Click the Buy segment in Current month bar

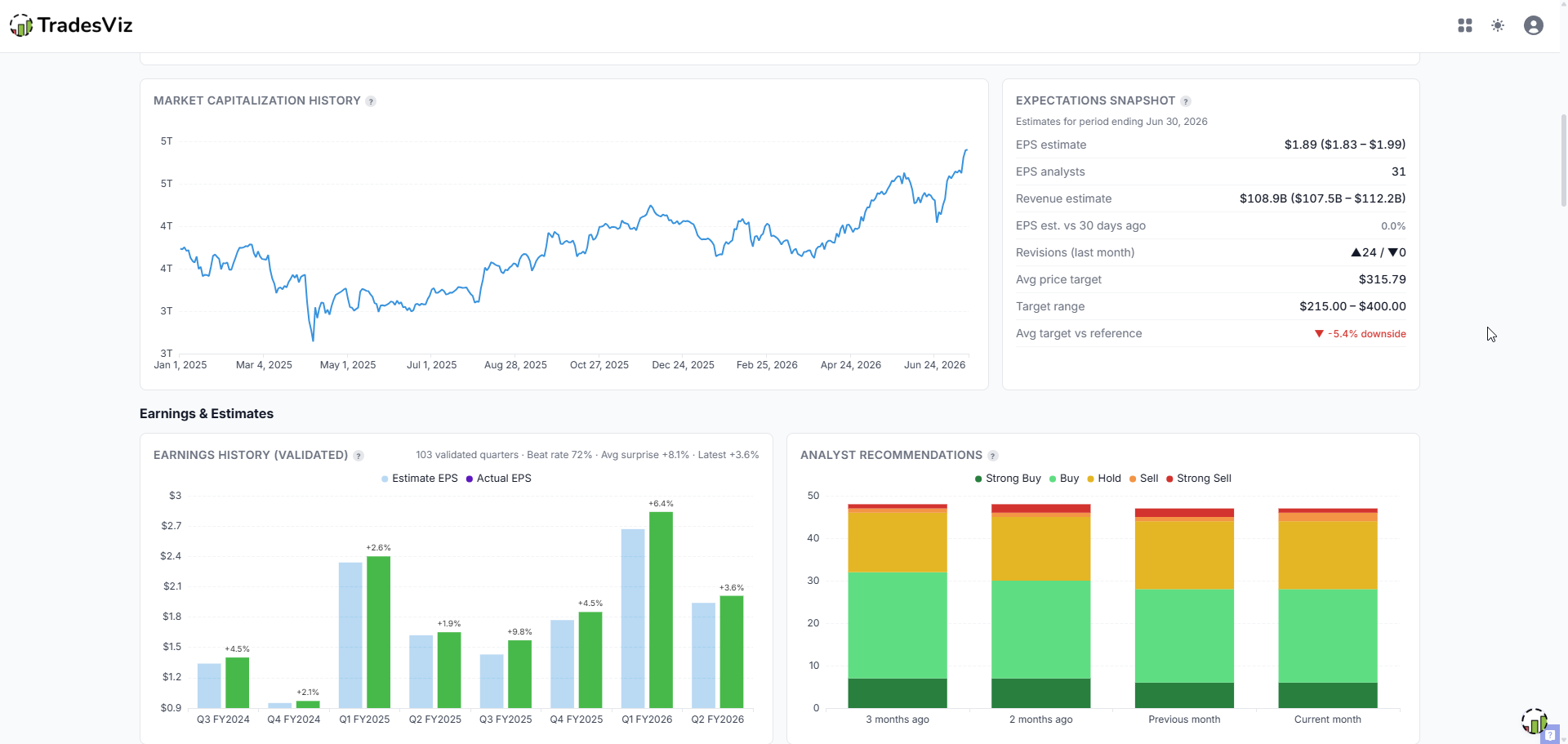1328,636
